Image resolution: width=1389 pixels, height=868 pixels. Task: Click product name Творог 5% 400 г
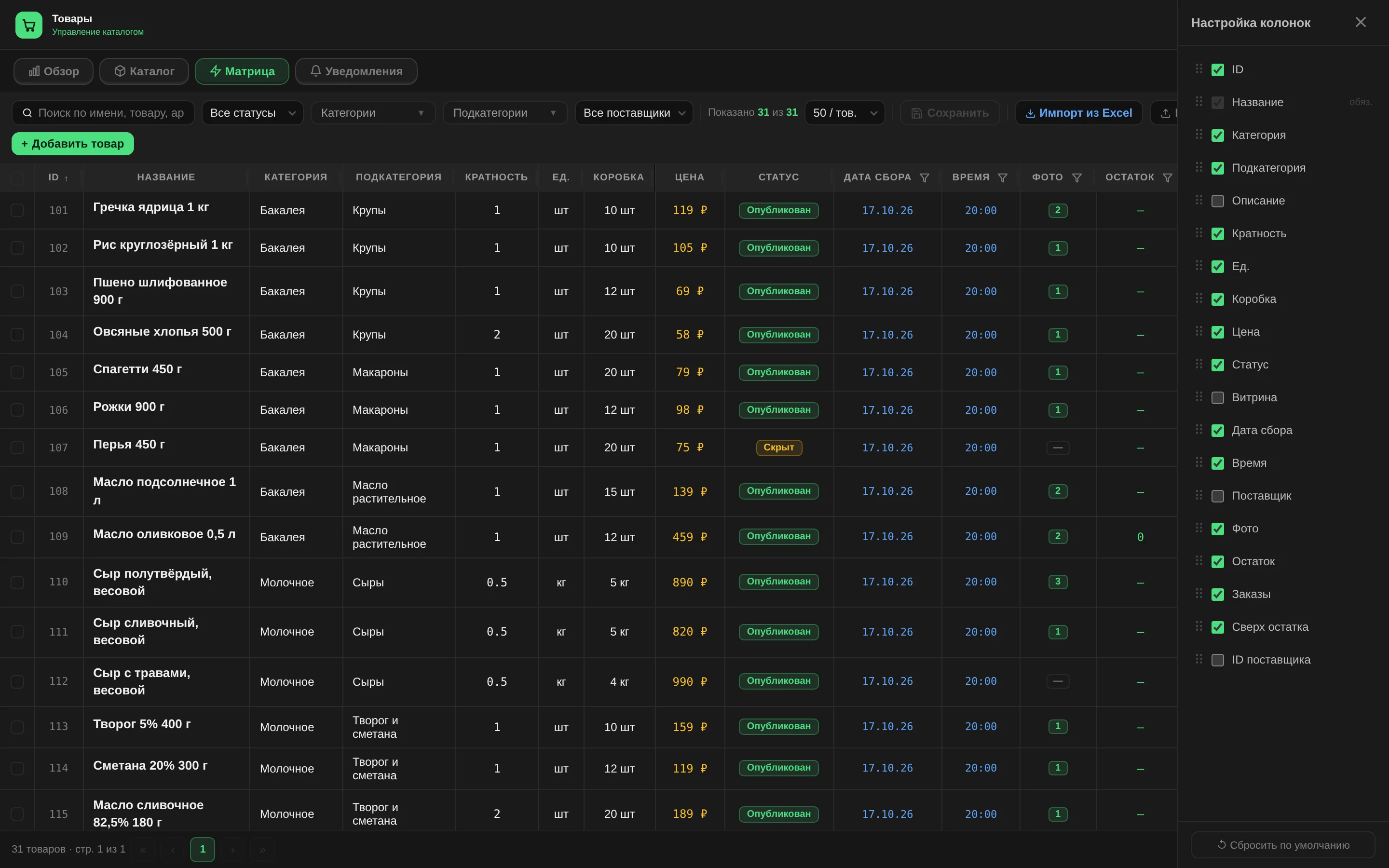[x=142, y=724]
